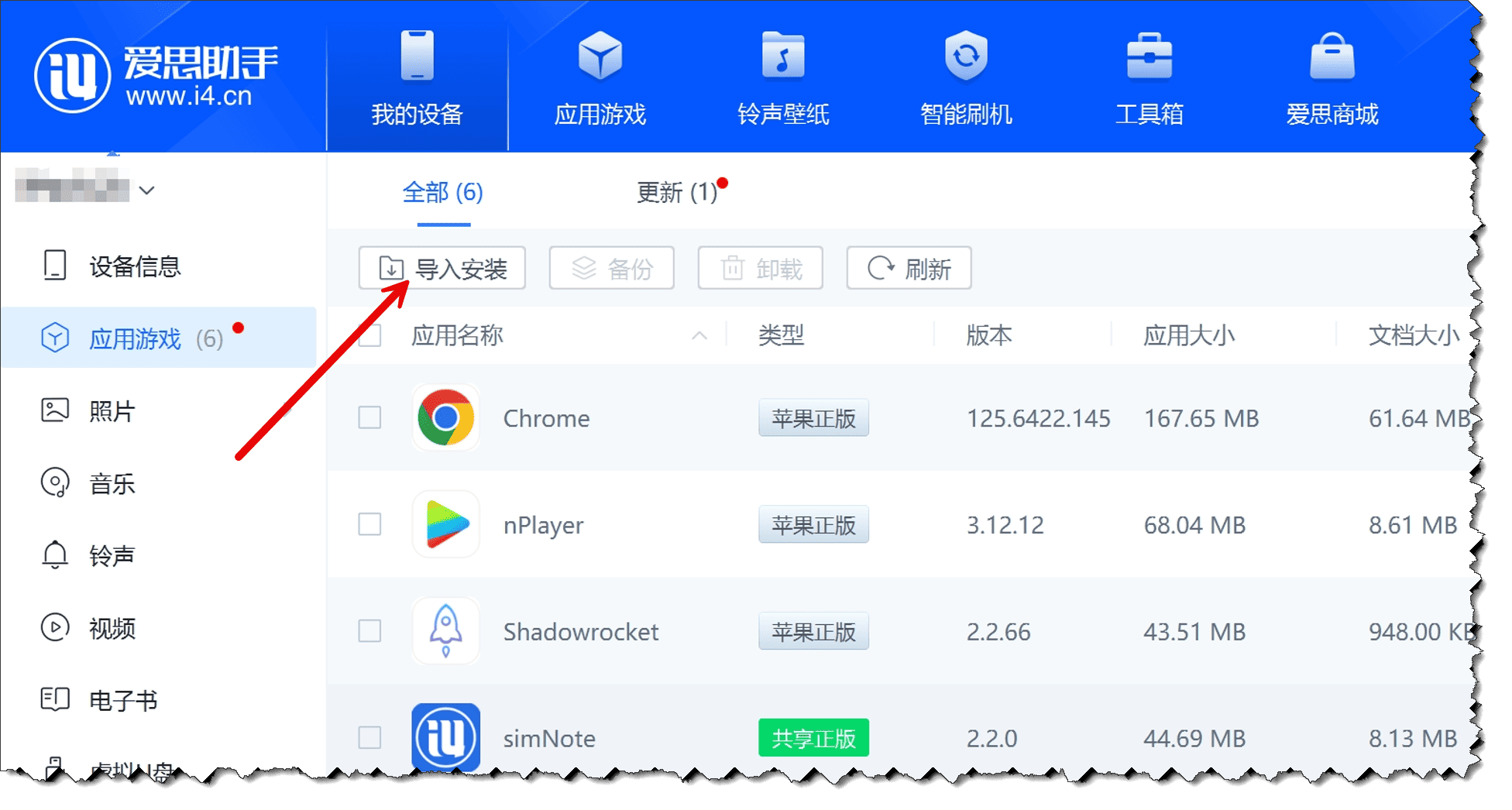The height and width of the screenshot is (810, 1512).
Task: Click the 共享正版 tag for simNote
Action: 813,738
